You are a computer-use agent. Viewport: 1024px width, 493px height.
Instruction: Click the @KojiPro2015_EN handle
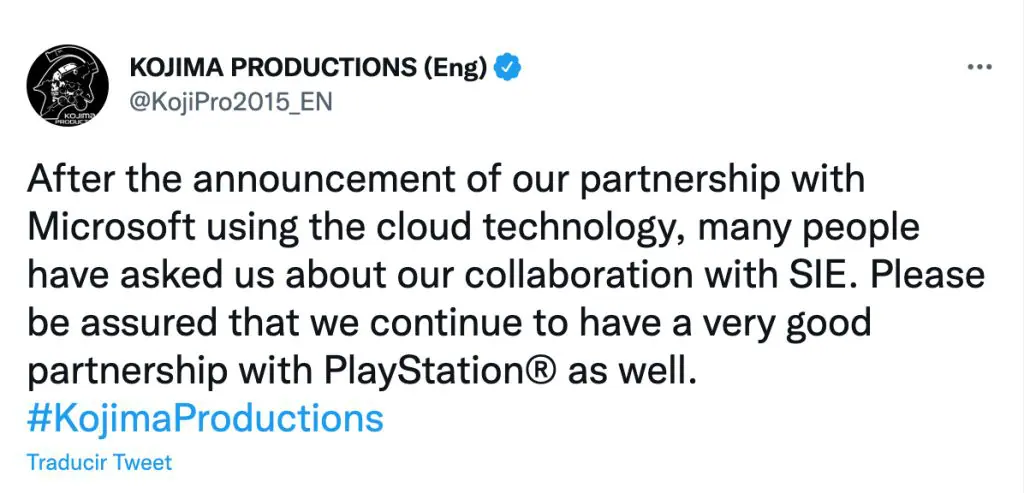click(x=231, y=102)
